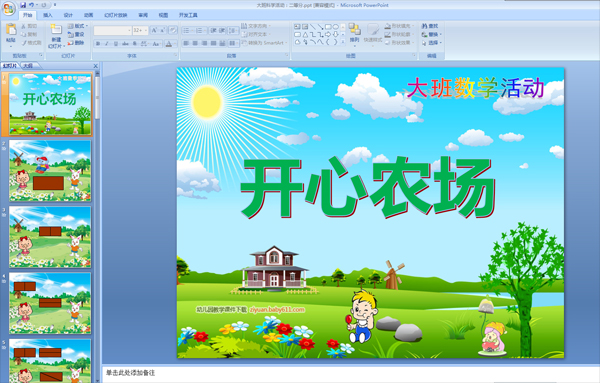The image size is (600, 383).
Task: Switch to the Outline (大纲) pane tab
Action: [x=28, y=66]
